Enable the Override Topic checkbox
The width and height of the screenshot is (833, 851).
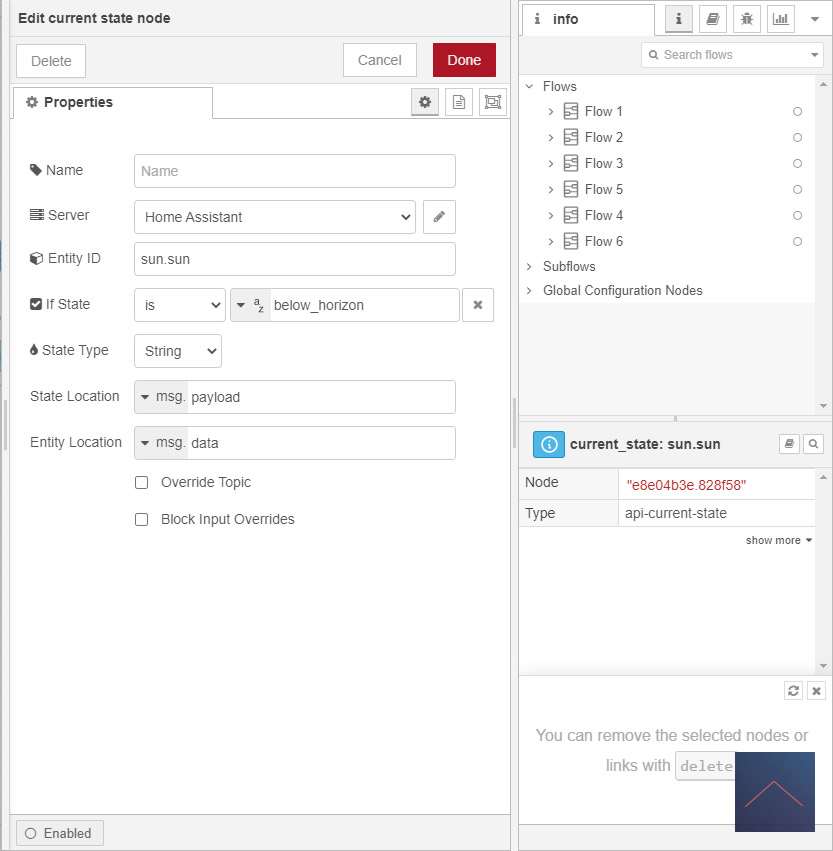[142, 483]
